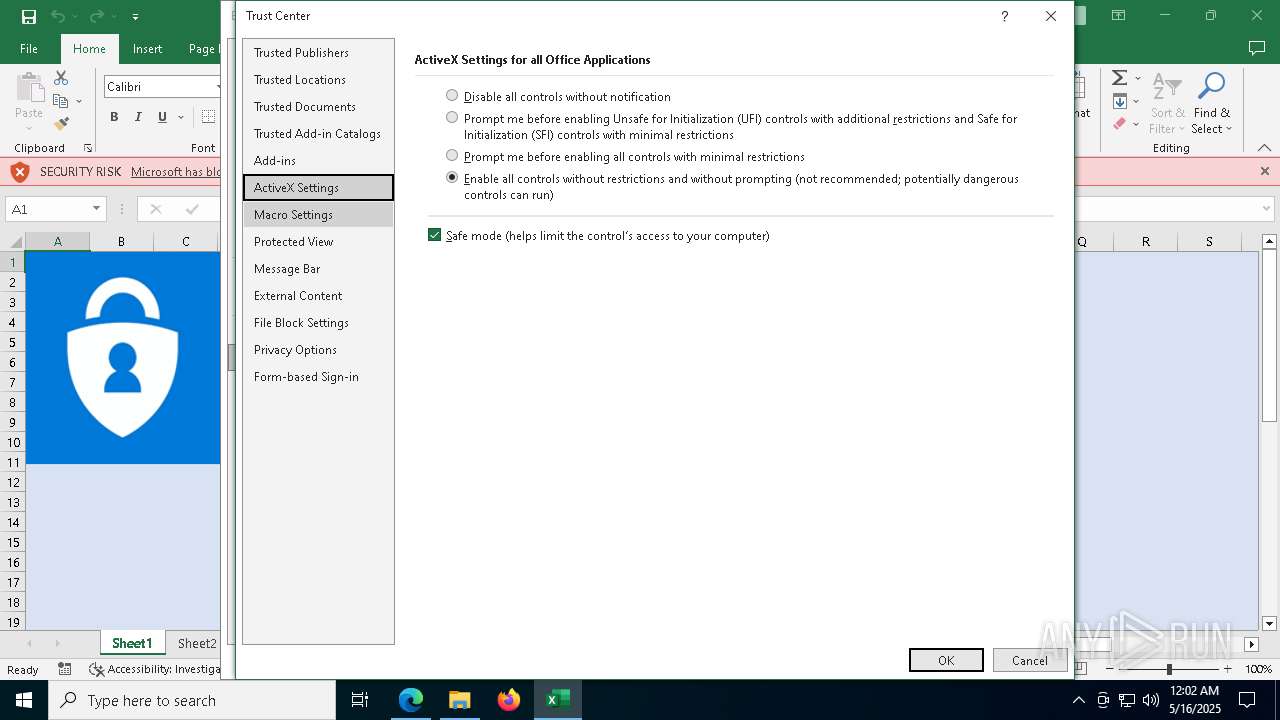Click the Fill down icon
This screenshot has width=1280, height=720.
point(1120,101)
